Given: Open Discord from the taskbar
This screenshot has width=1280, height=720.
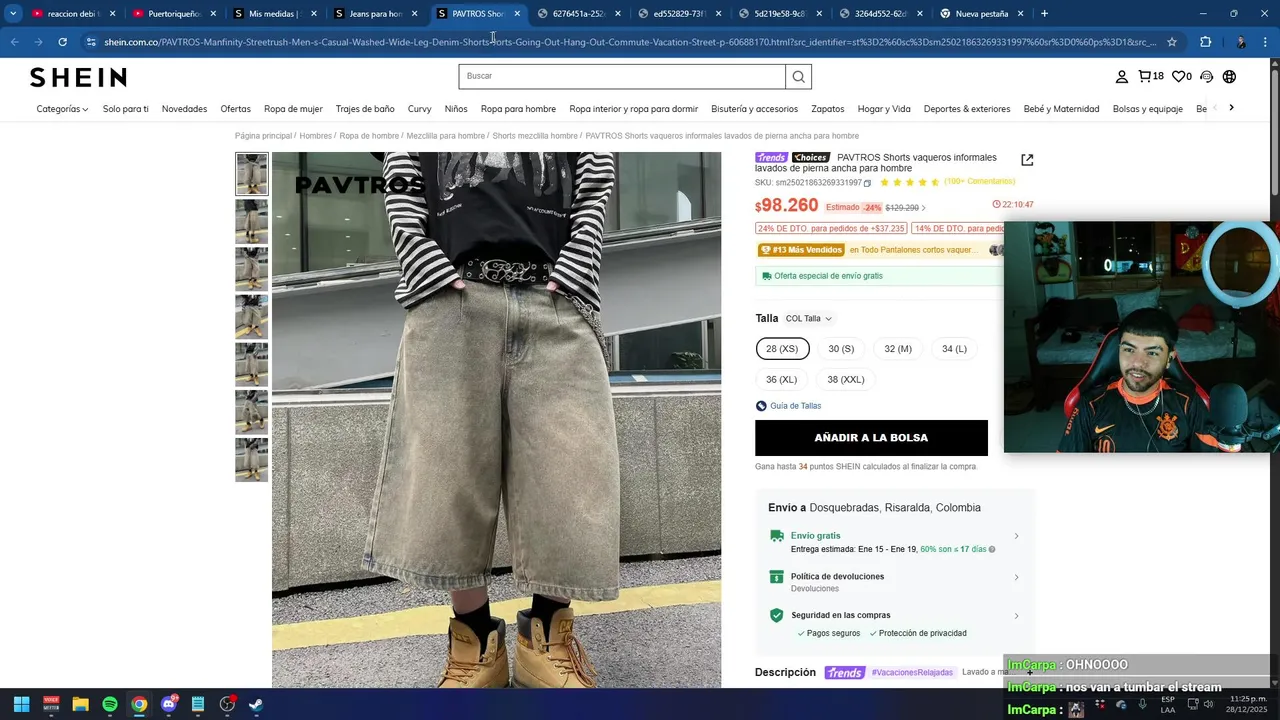Looking at the screenshot, I should point(168,704).
